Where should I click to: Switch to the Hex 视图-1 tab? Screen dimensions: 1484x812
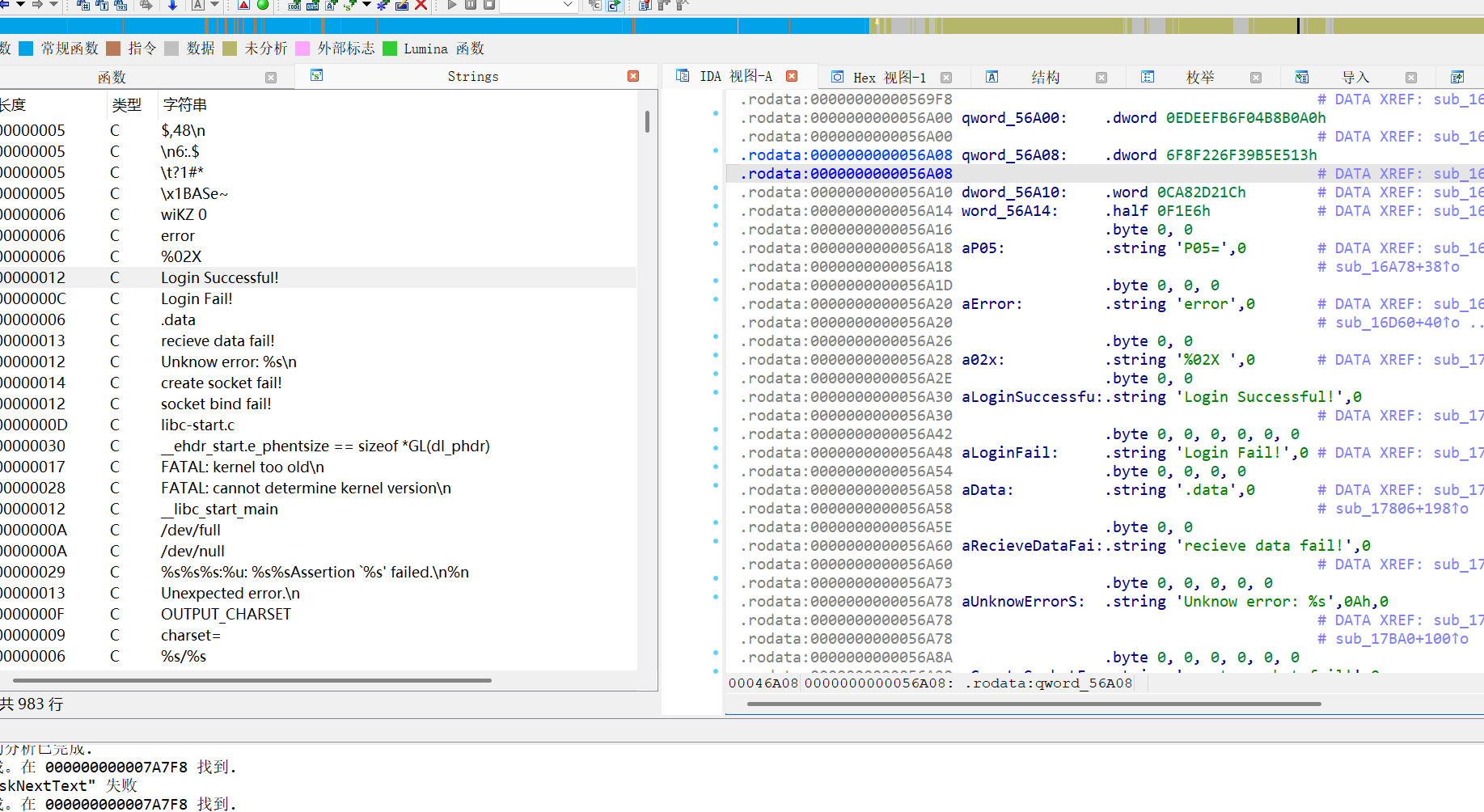coord(889,78)
